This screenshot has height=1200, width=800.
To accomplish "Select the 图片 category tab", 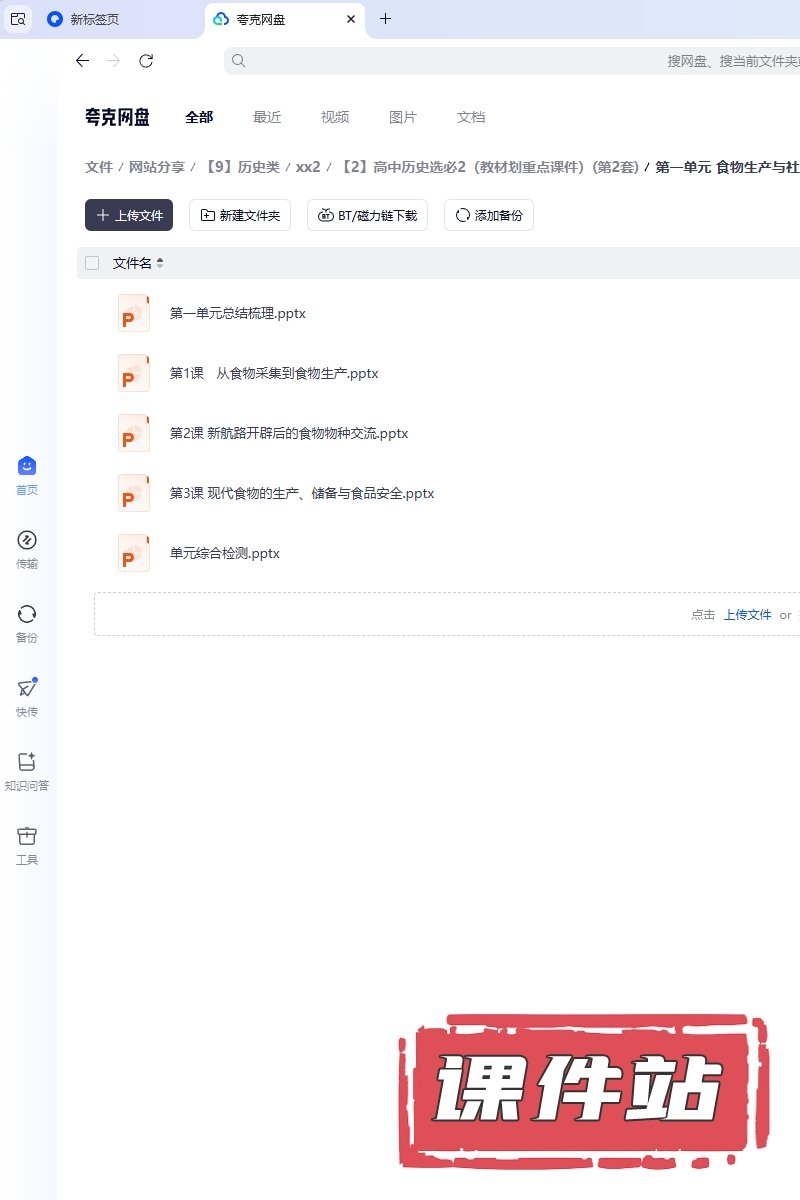I will (x=403, y=117).
